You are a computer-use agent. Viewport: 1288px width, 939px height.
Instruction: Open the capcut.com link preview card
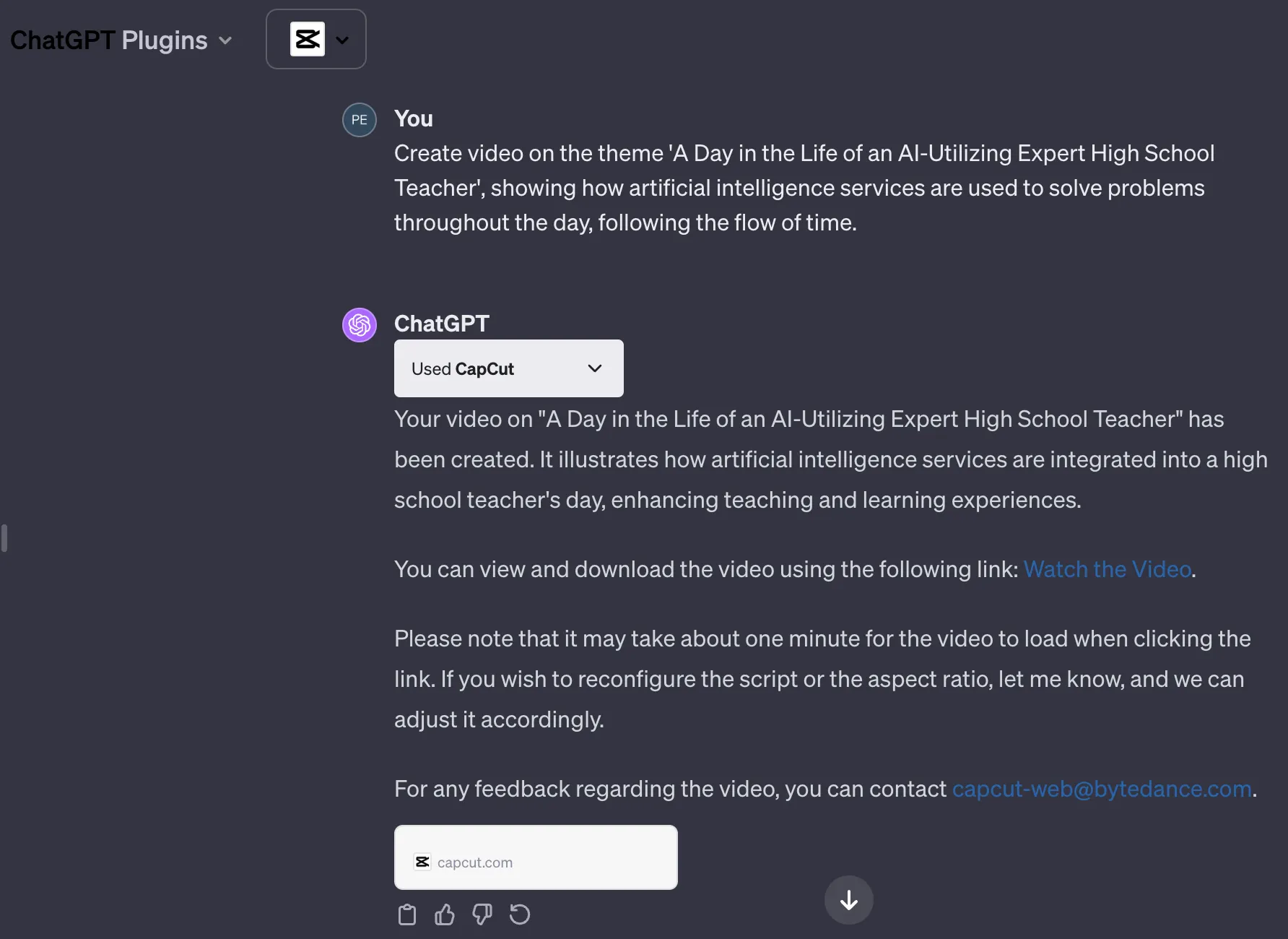pyautogui.click(x=536, y=857)
